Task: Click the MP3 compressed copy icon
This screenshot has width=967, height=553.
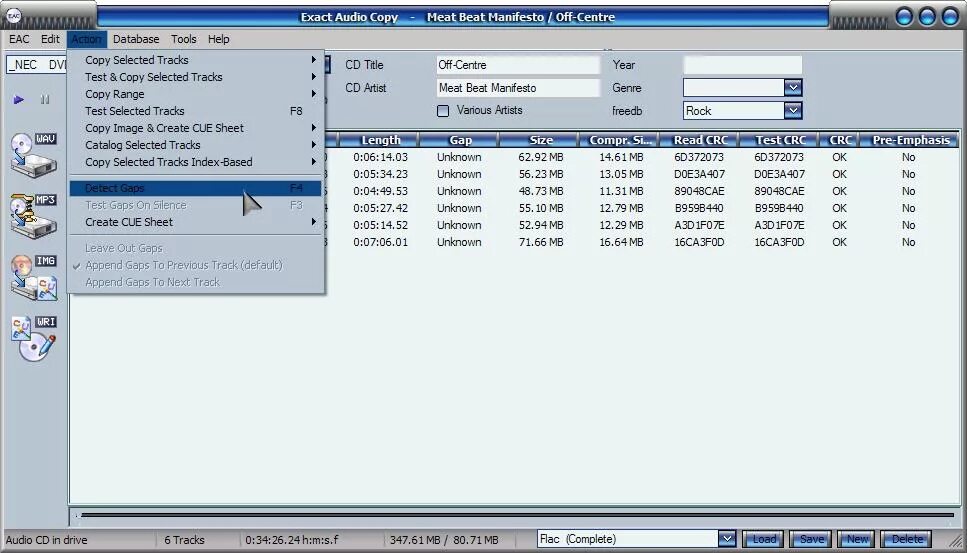Action: [34, 216]
